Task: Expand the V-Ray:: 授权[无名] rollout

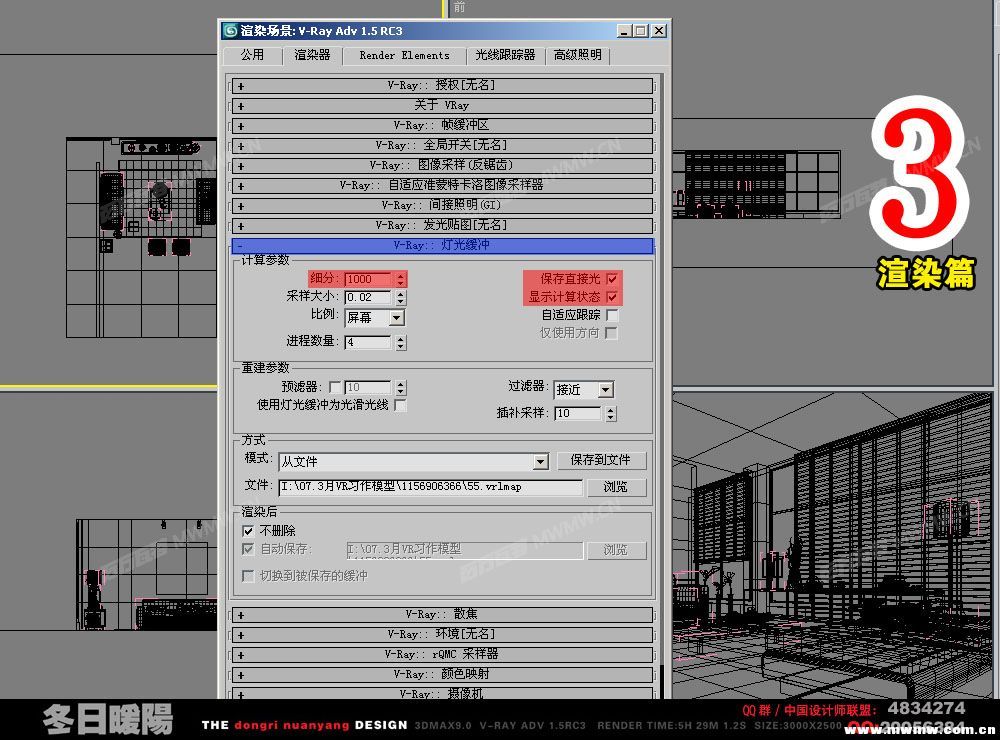Action: click(x=442, y=85)
